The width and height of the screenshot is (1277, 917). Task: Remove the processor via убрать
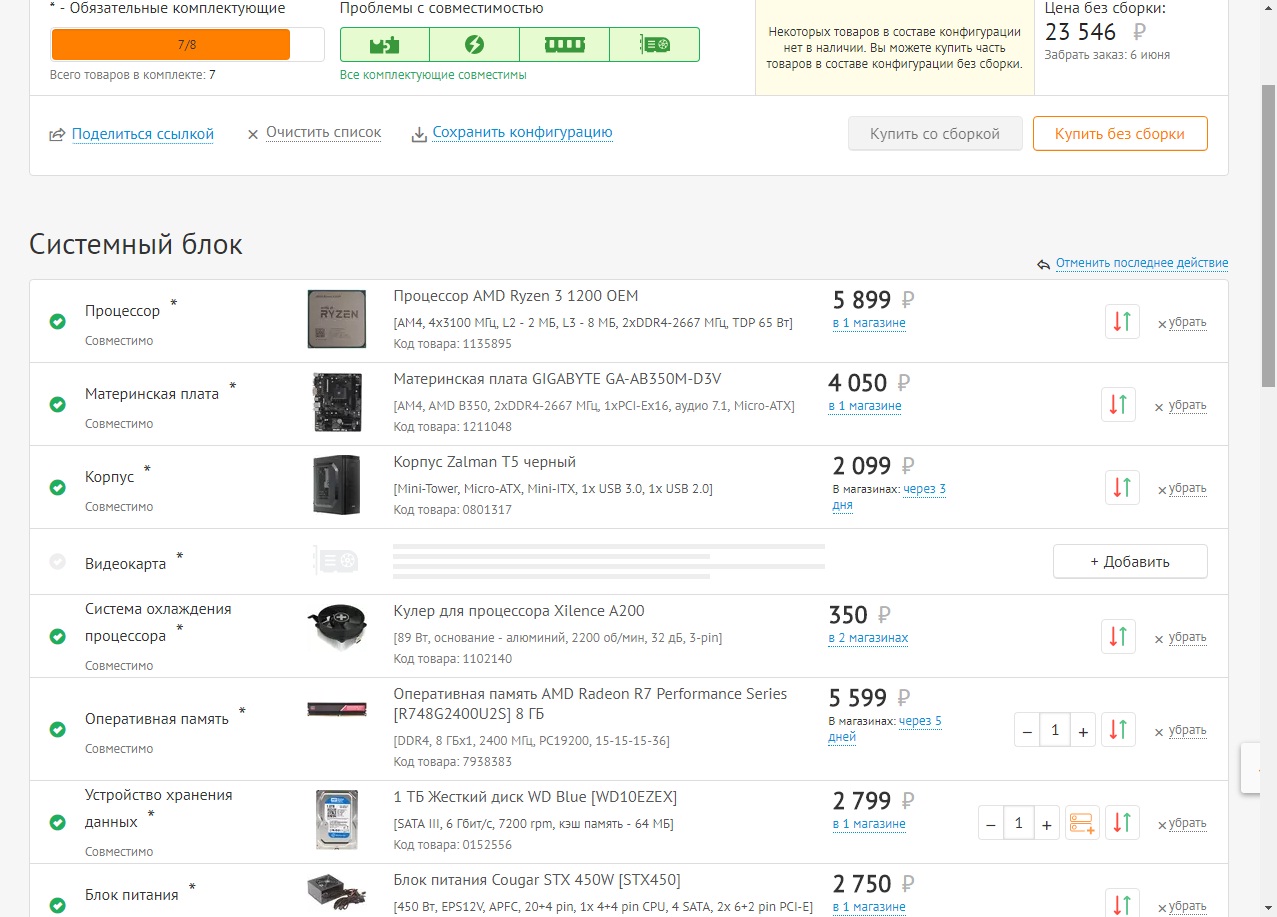click(1187, 322)
